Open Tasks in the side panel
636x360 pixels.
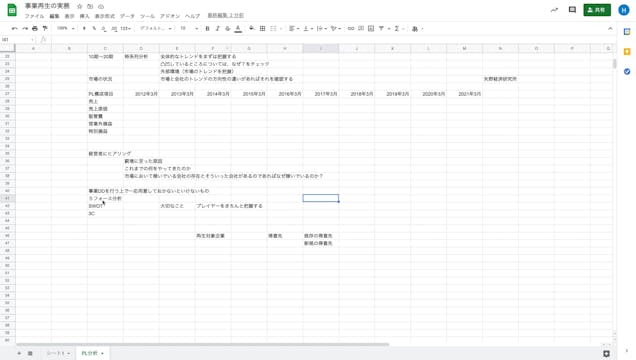coord(627,71)
